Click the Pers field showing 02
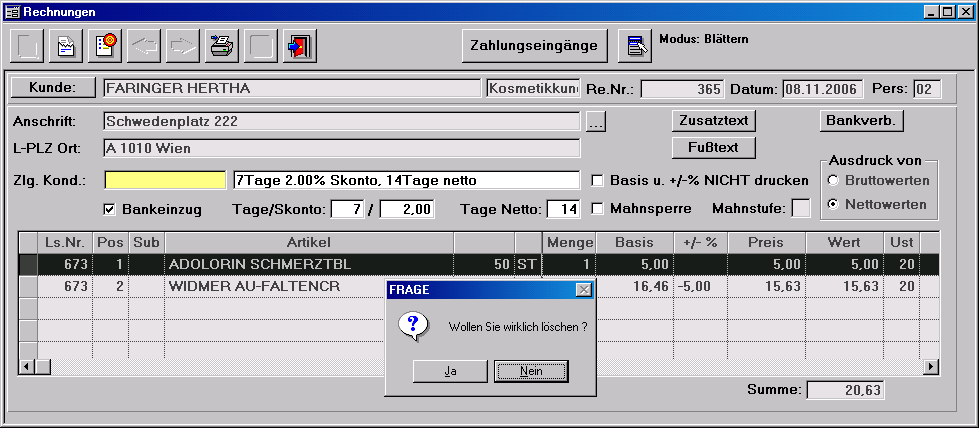Screen dimensions: 979x428 [927, 89]
